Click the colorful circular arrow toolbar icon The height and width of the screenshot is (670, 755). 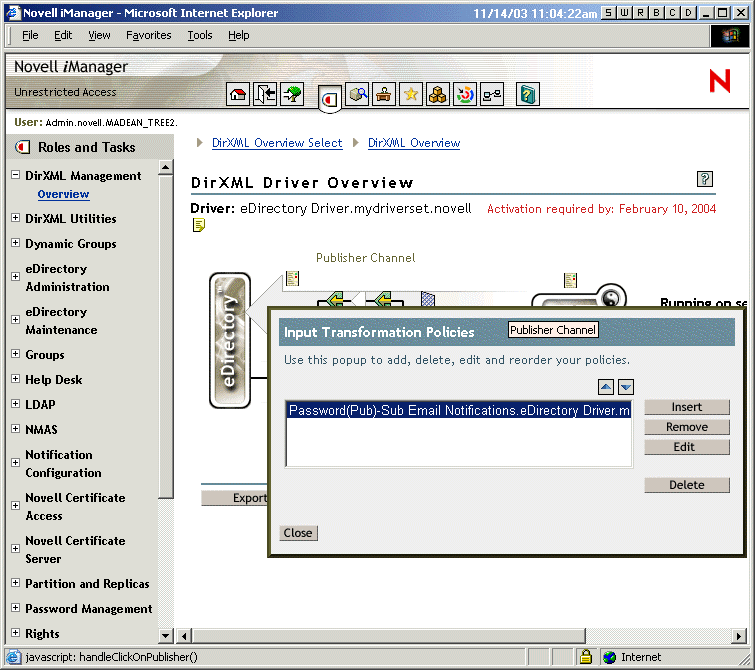click(465, 94)
